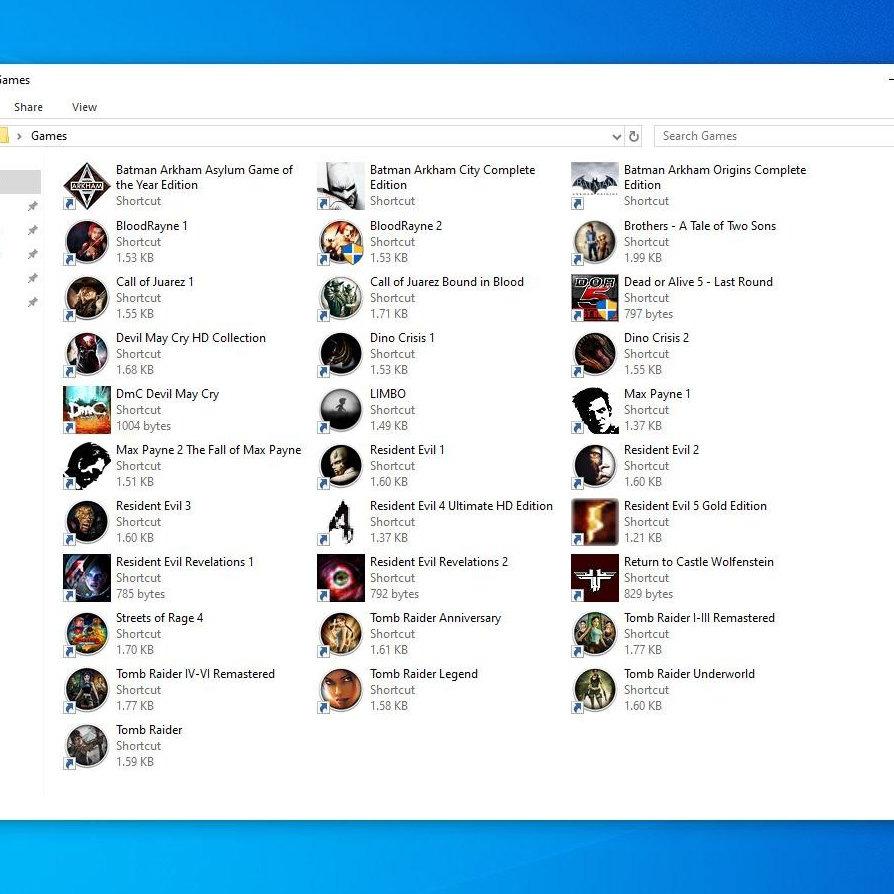
Task: Select the Max Payne 1 icon
Action: pyautogui.click(x=595, y=410)
